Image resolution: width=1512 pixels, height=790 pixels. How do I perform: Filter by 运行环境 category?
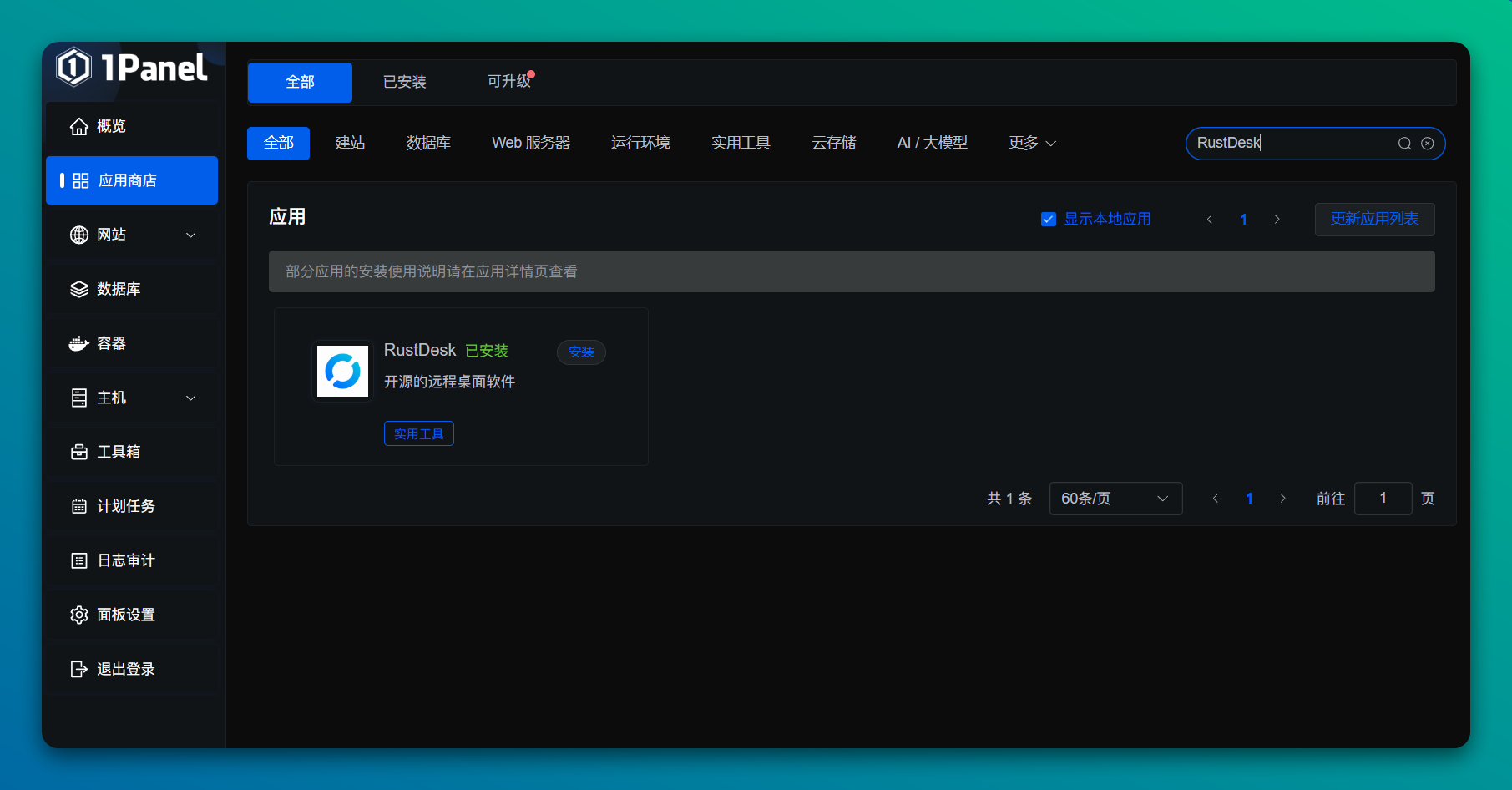click(x=640, y=143)
